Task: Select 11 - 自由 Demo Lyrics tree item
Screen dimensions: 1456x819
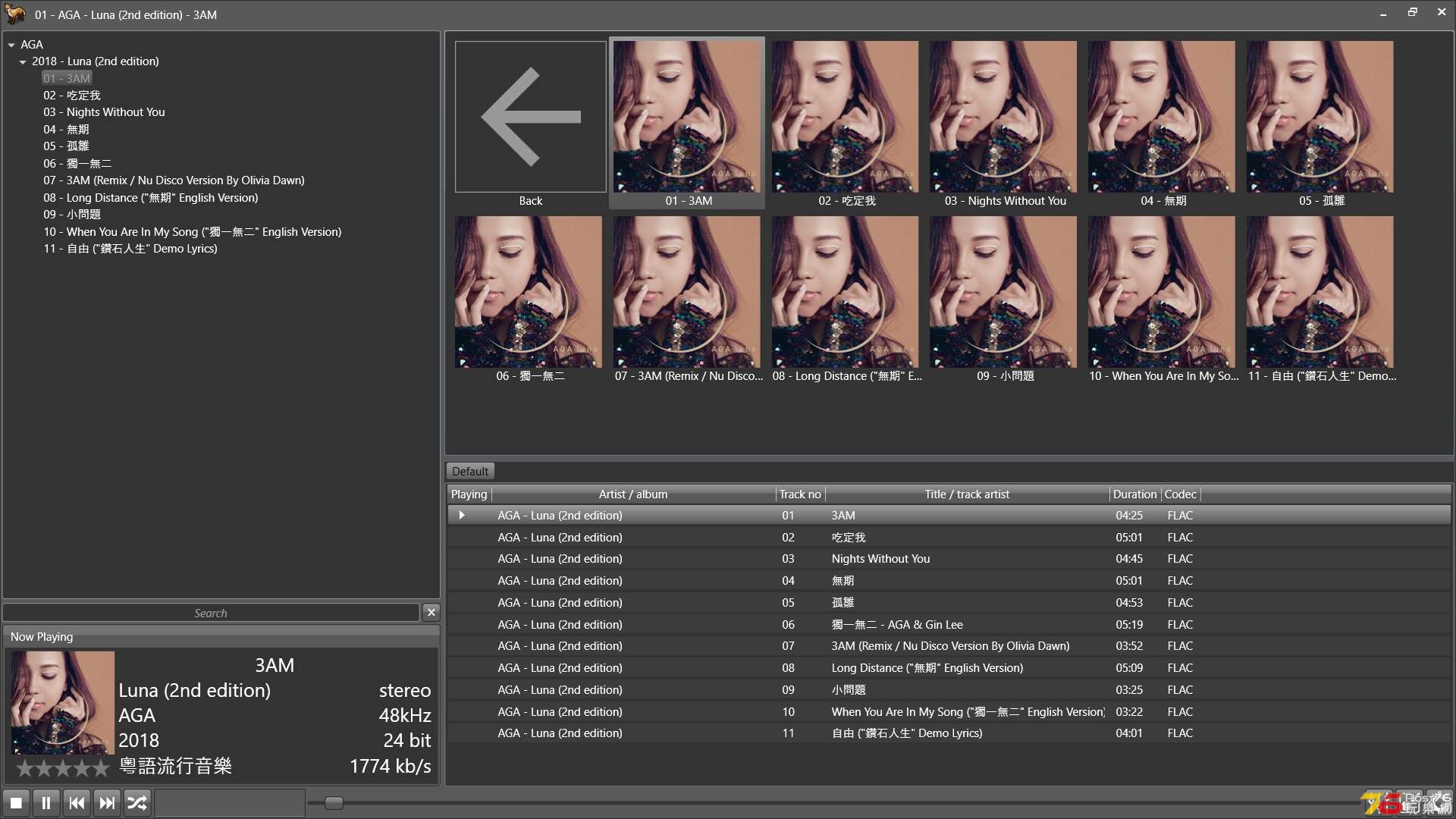Action: (x=130, y=249)
